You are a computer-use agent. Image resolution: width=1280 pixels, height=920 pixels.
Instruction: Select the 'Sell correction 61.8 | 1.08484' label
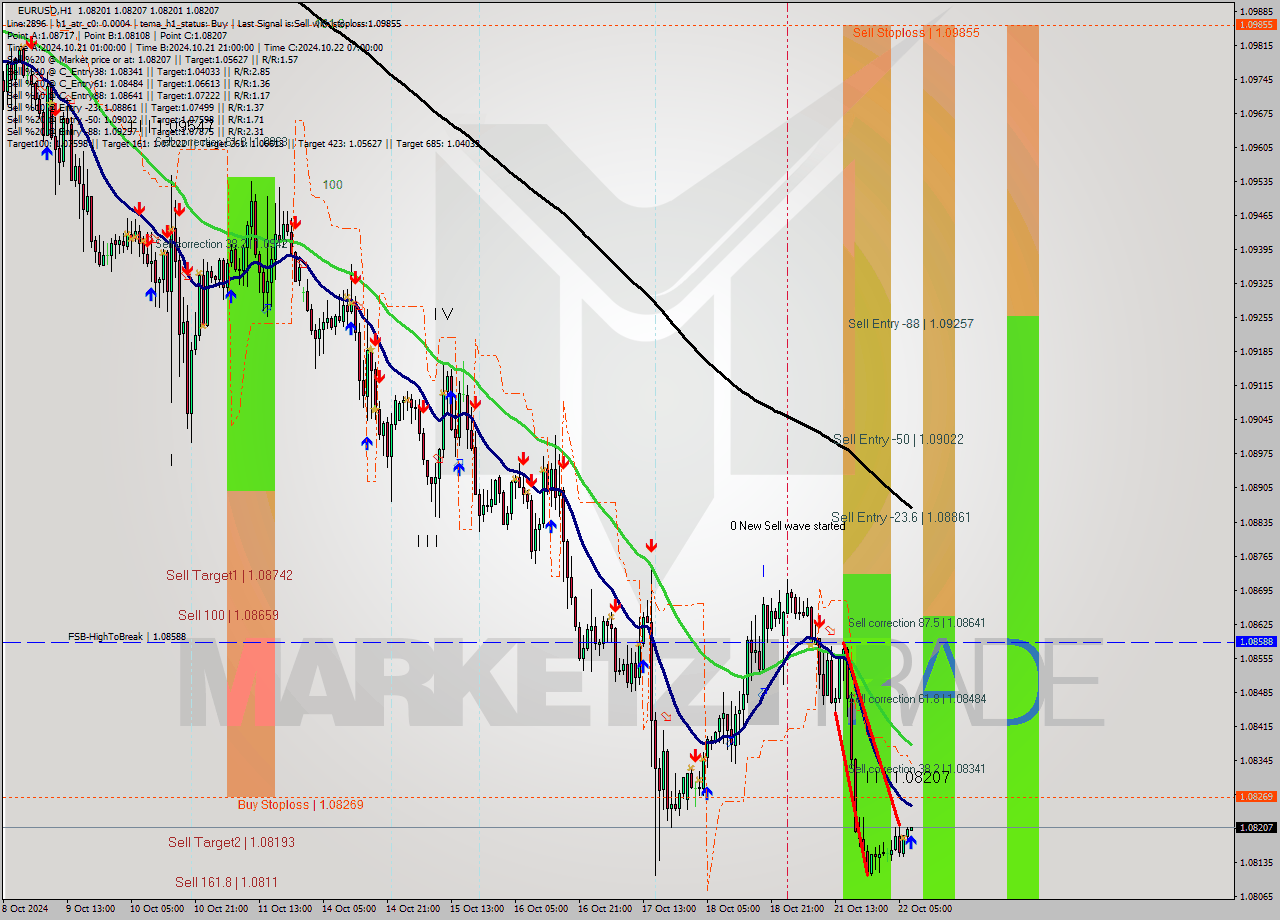tap(917, 699)
